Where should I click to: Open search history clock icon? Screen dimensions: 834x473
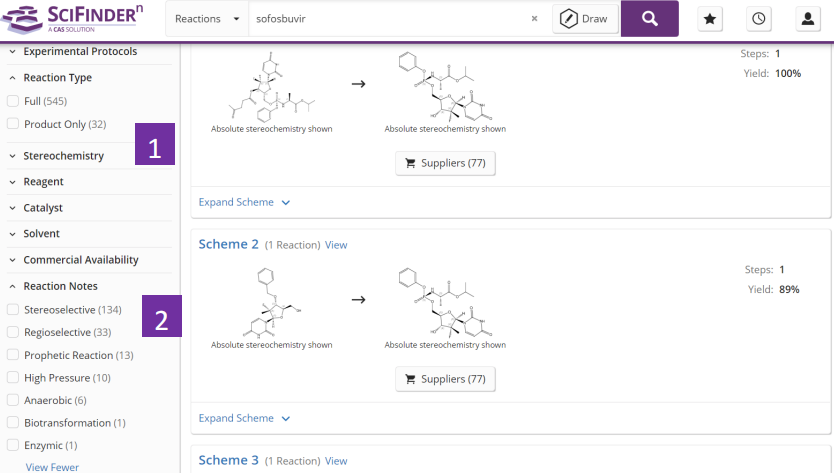(759, 19)
